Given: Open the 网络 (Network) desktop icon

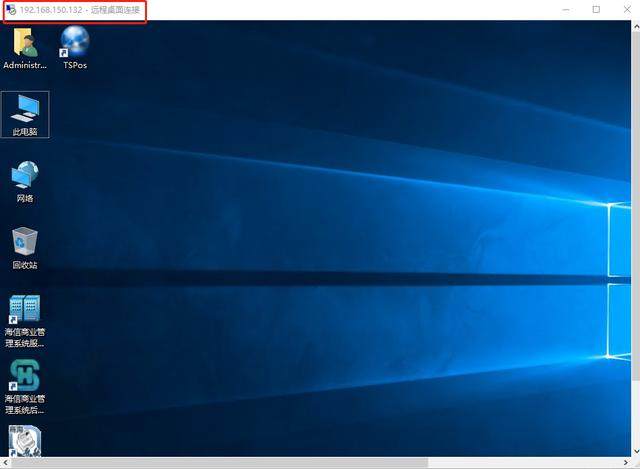Looking at the screenshot, I should pyautogui.click(x=25, y=181).
